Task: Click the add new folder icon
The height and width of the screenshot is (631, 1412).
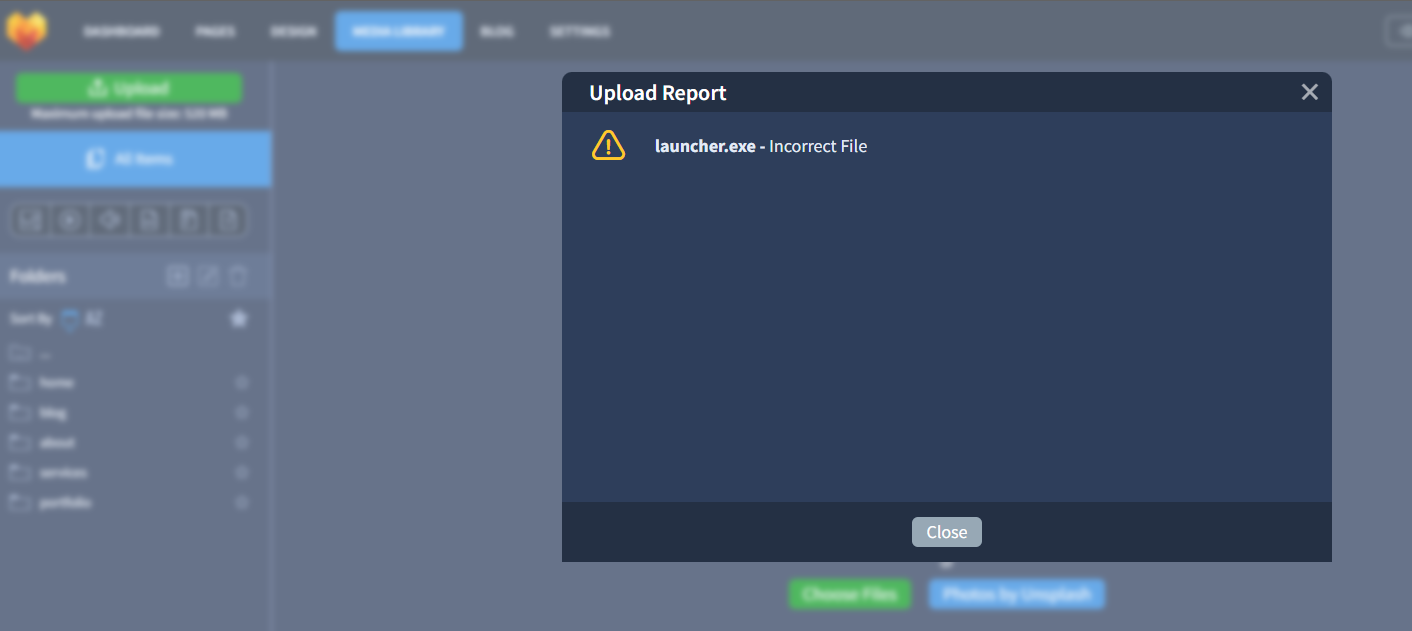Action: [x=178, y=276]
